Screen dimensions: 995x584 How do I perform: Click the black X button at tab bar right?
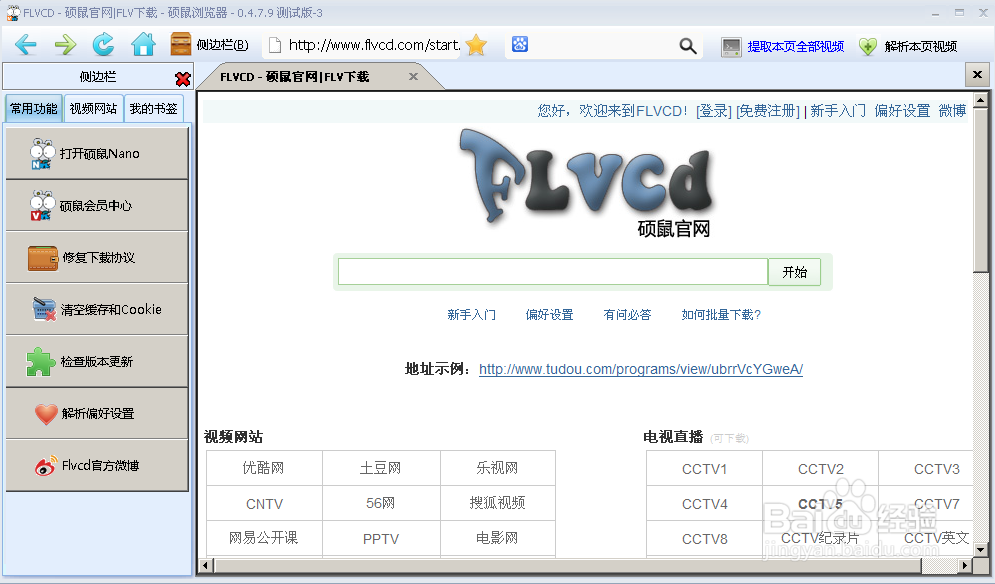(x=977, y=75)
